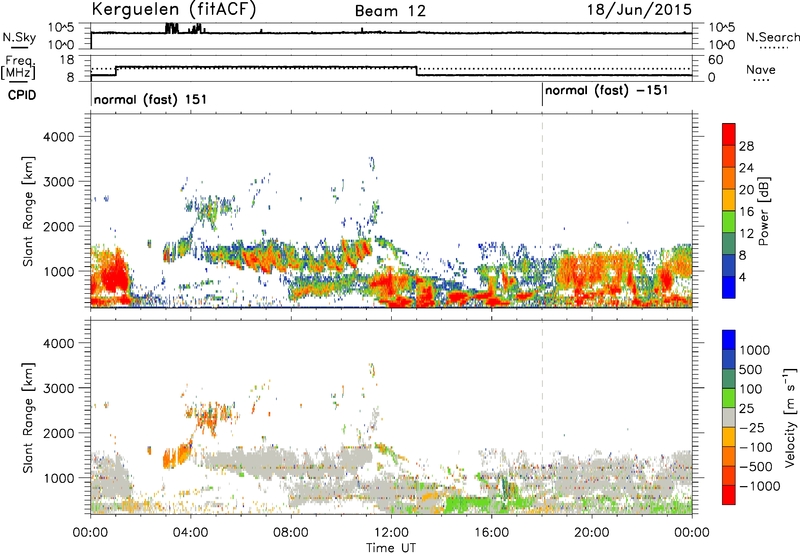Click the '10^5' left sky noise axis value

coord(61,27)
